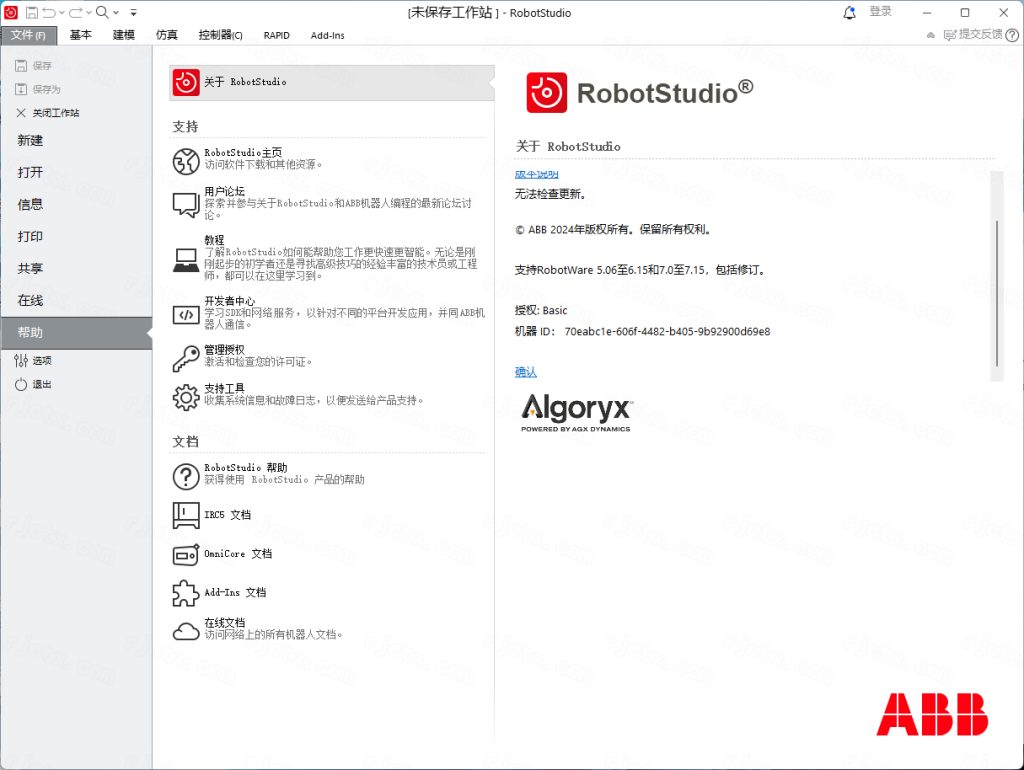Click the code icon for 开发者中心
The image size is (1024, 770).
(186, 315)
